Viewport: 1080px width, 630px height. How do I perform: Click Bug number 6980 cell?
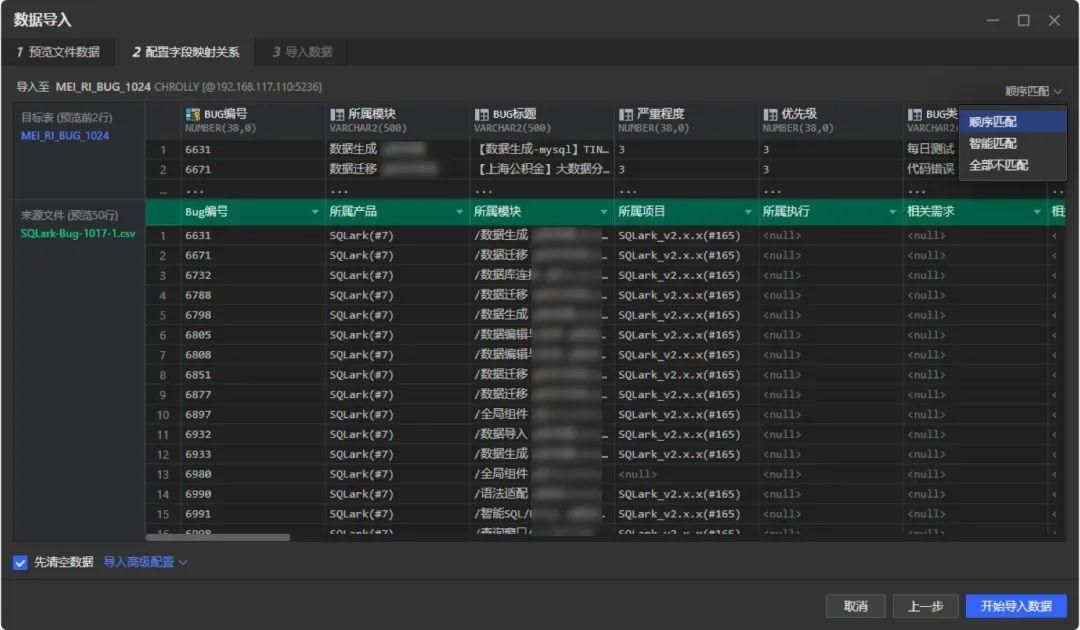253,474
